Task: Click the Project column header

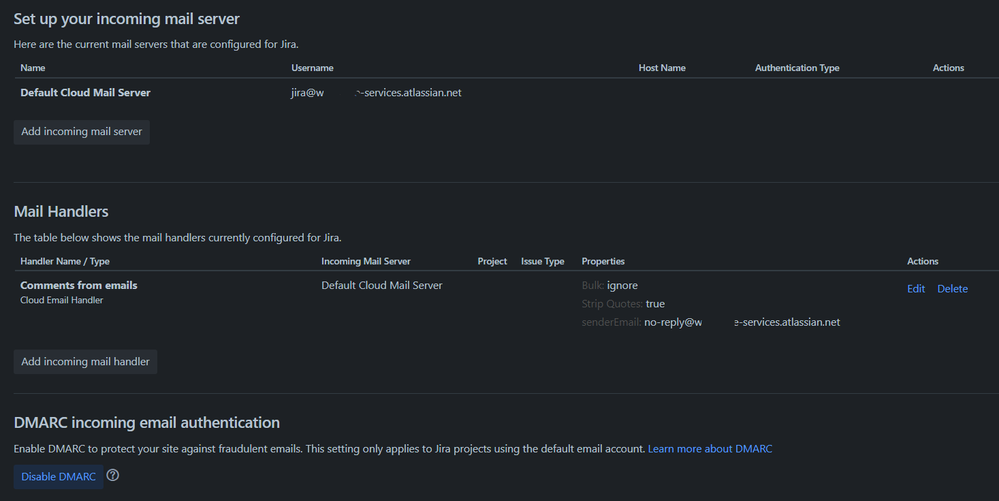Action: [492, 261]
